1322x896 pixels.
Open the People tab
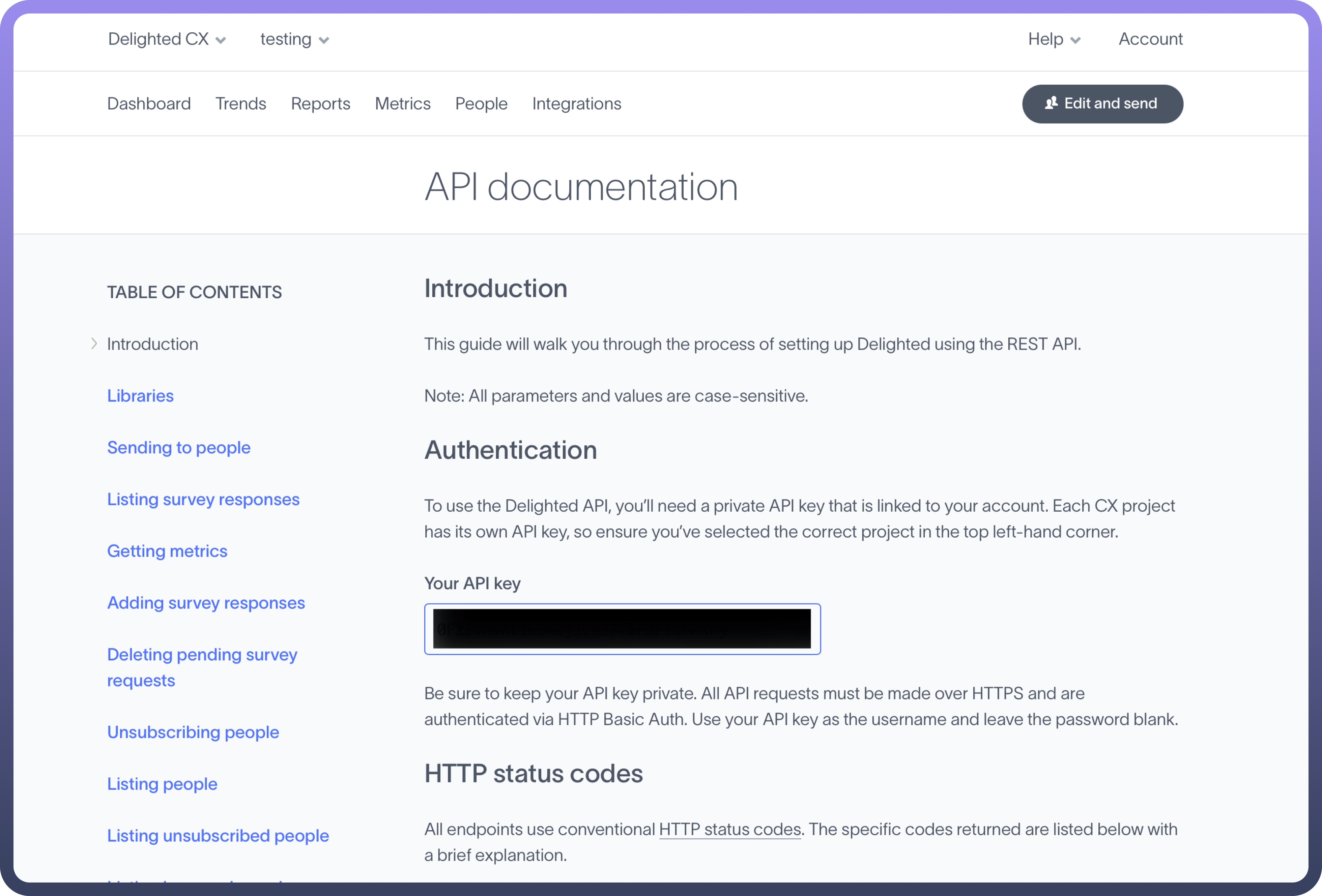481,103
